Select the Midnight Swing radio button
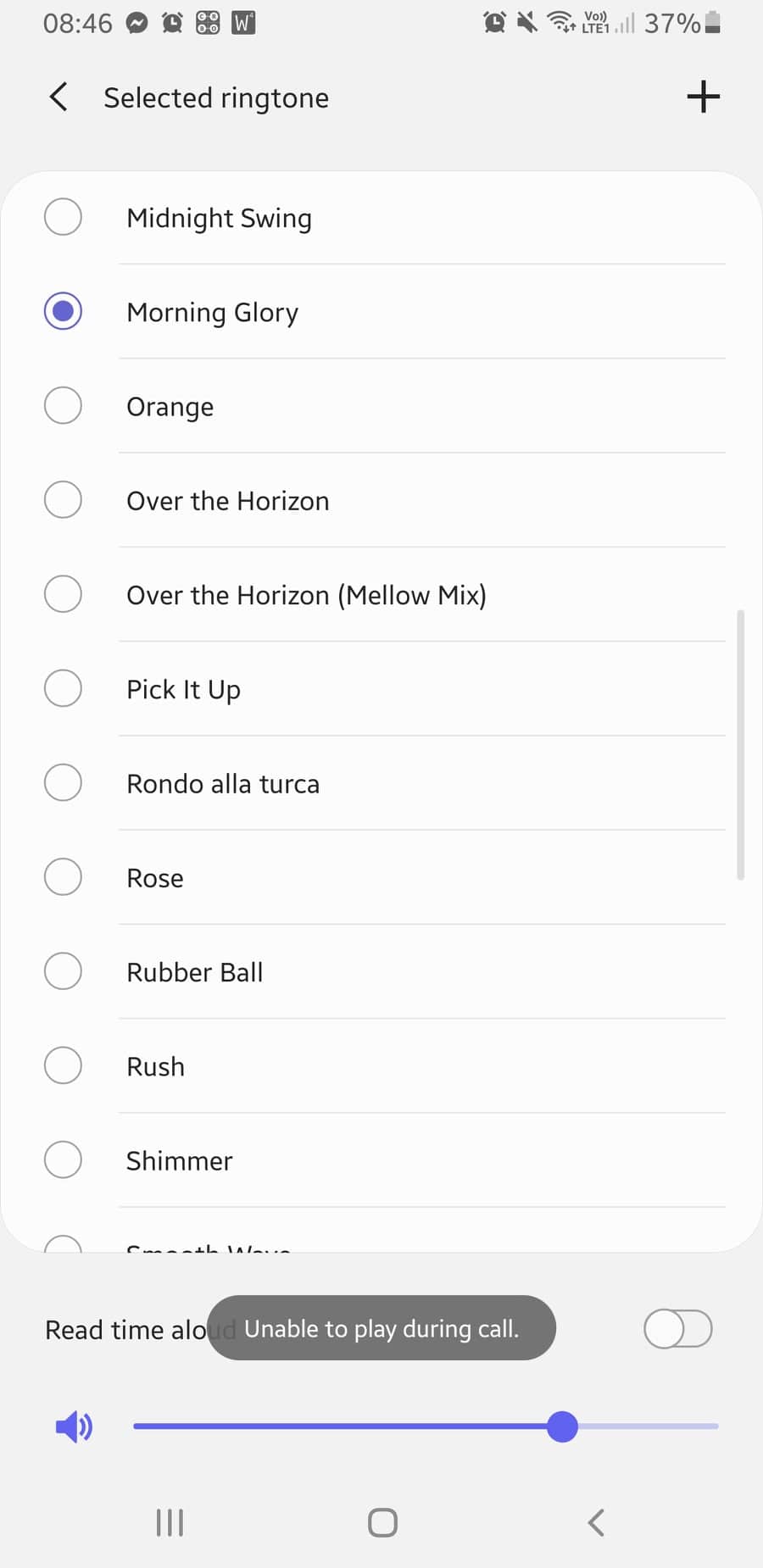The height and width of the screenshot is (1568, 763). click(63, 217)
